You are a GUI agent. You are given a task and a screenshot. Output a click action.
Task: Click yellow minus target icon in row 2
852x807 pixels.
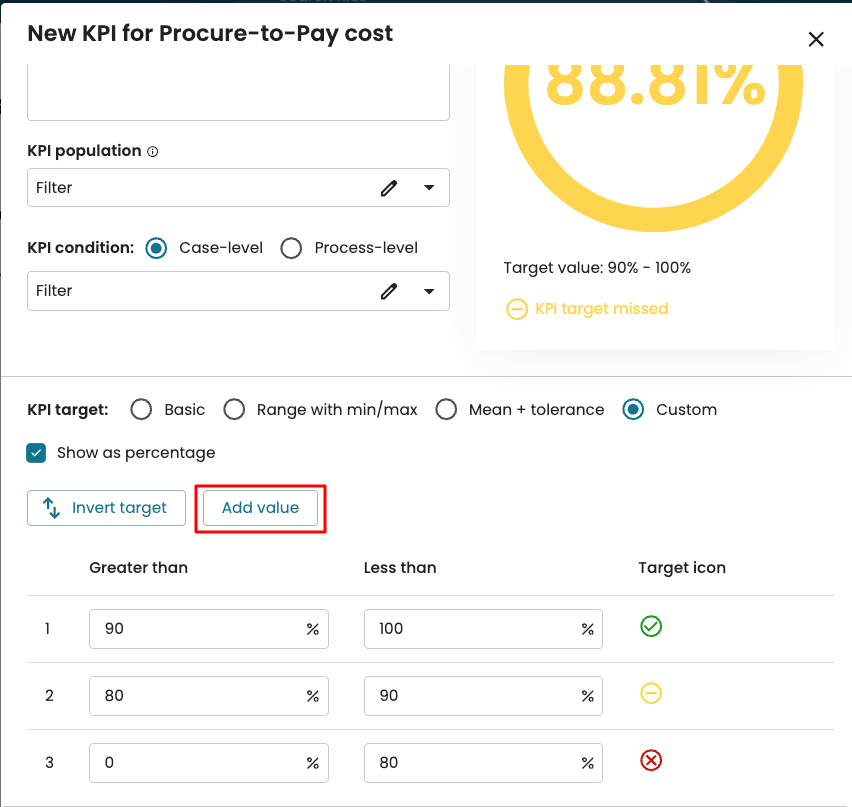tap(651, 694)
